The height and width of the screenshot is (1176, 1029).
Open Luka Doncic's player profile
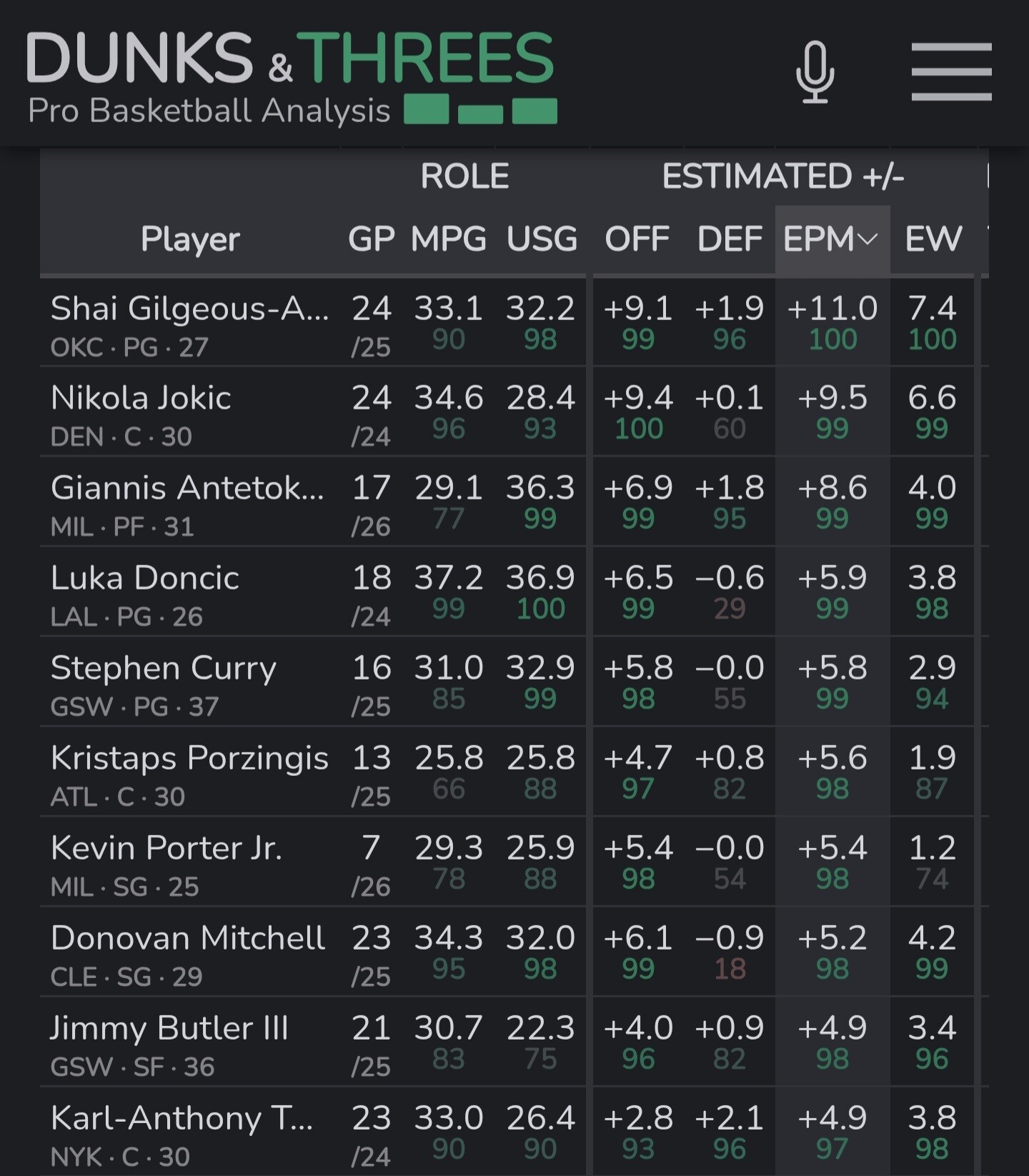tap(145, 578)
